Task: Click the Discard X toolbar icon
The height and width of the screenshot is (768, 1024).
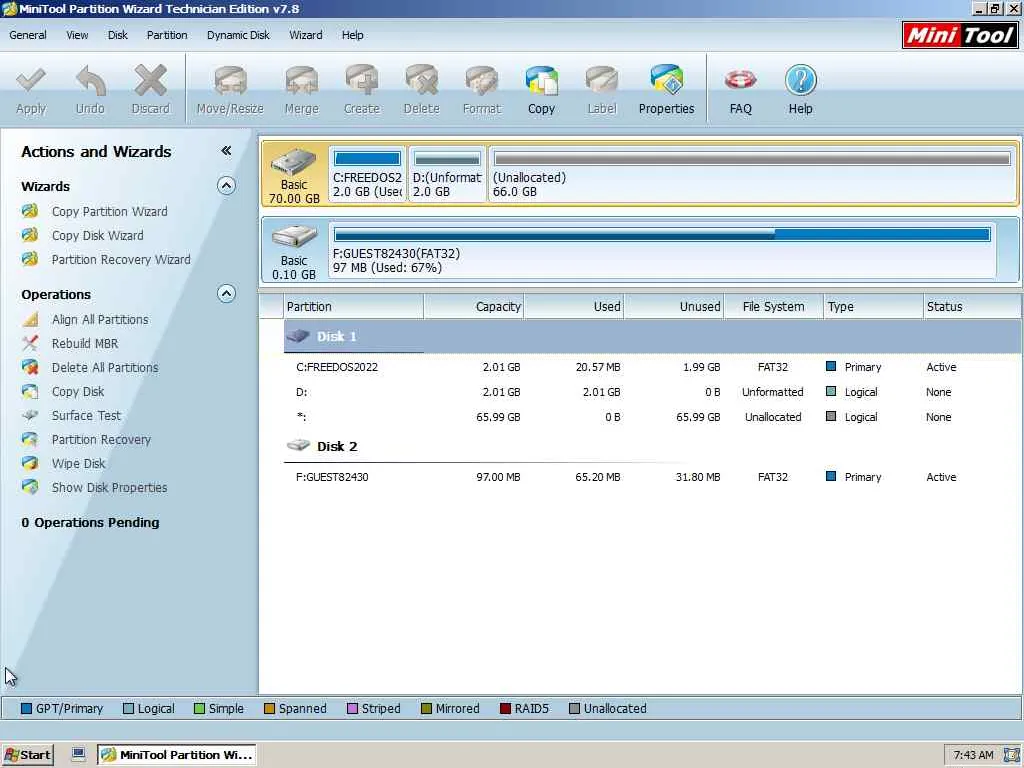Action: (150, 81)
